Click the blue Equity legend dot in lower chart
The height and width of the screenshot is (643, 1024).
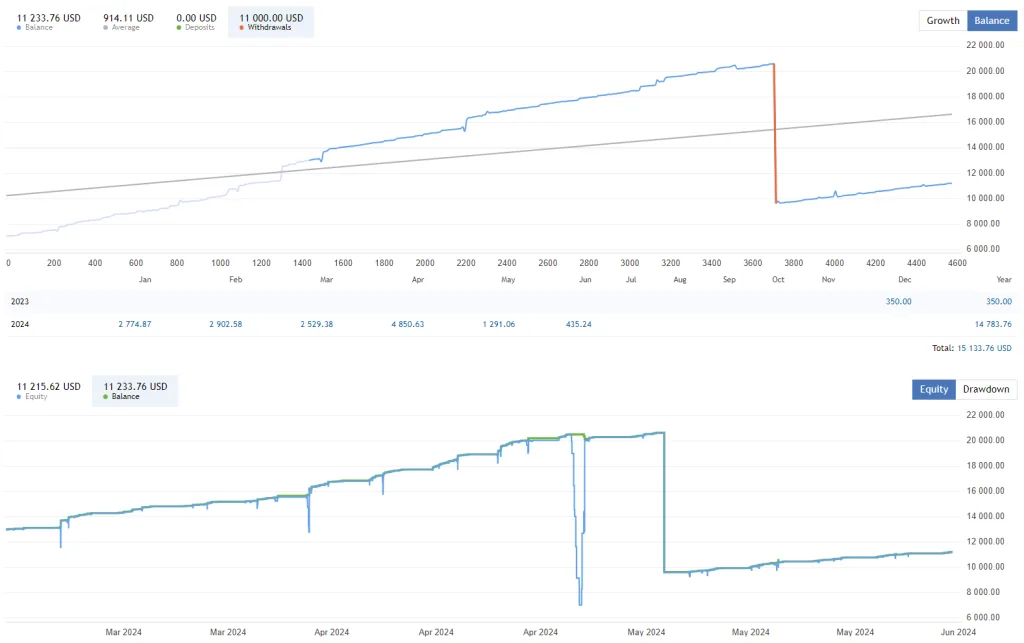coord(20,396)
